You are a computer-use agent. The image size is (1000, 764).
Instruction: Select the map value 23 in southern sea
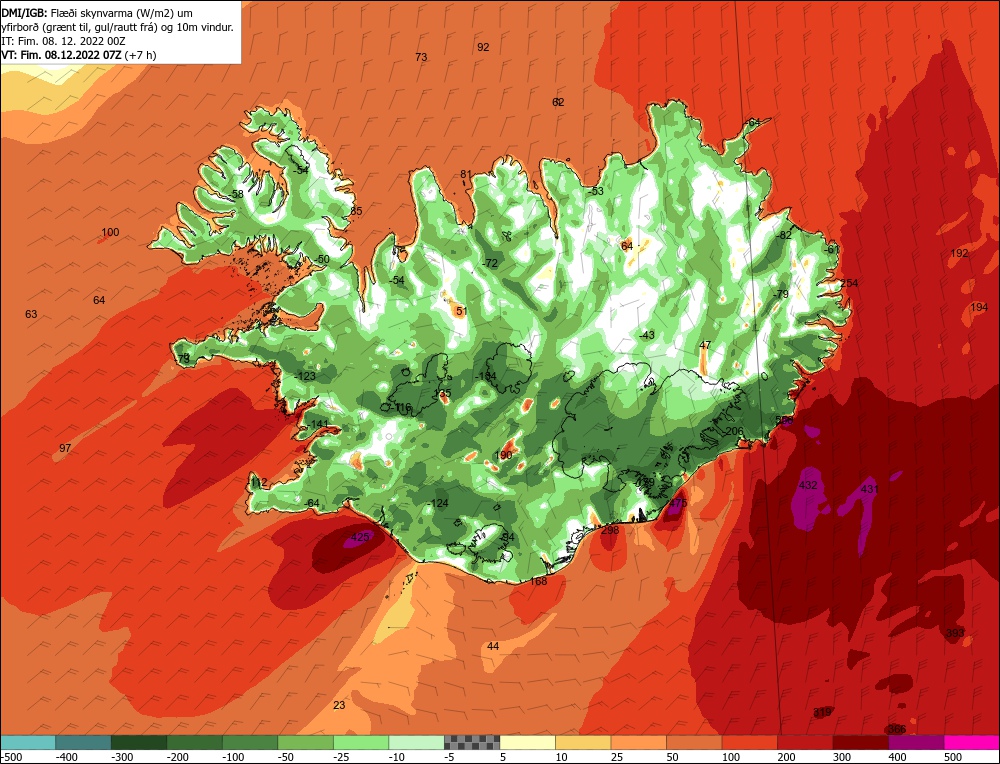tap(339, 705)
